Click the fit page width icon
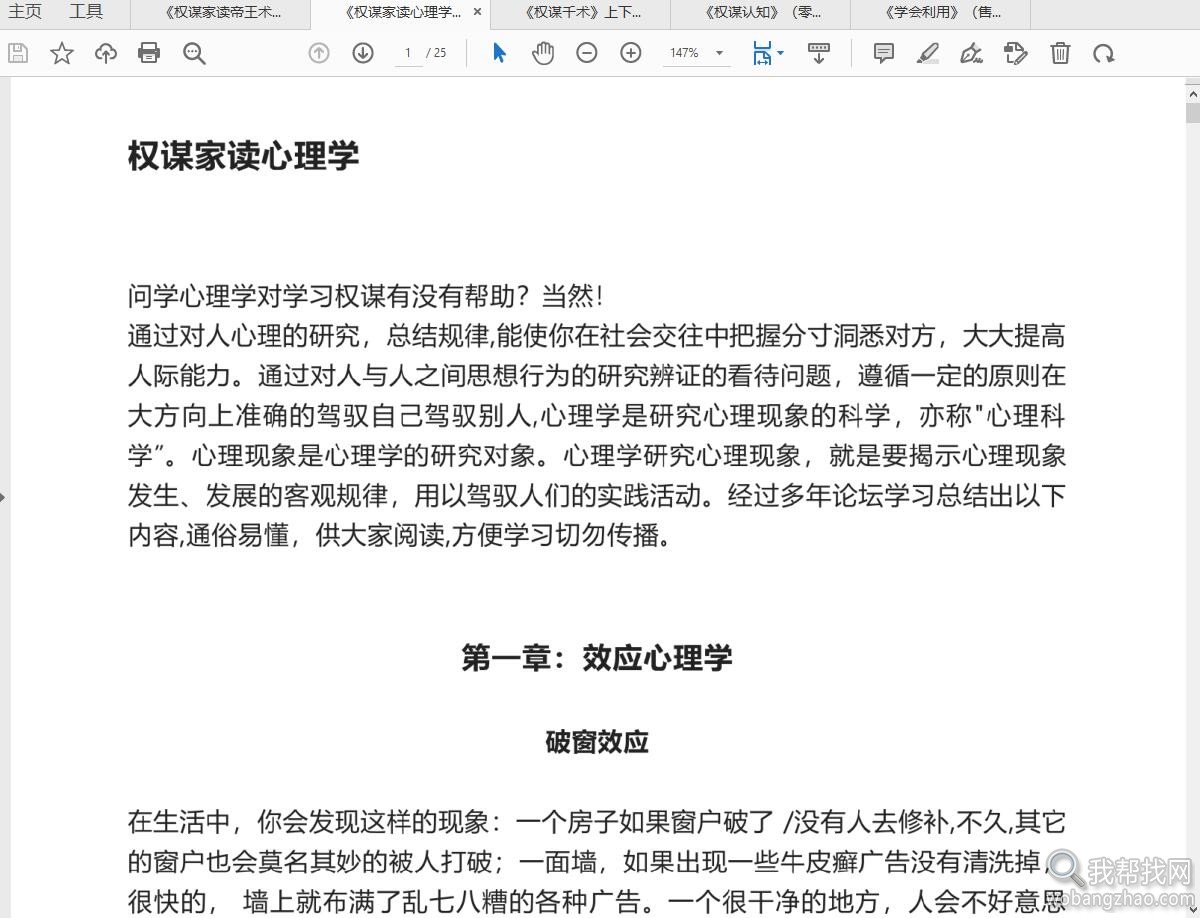The image size is (1200, 918). [x=763, y=53]
